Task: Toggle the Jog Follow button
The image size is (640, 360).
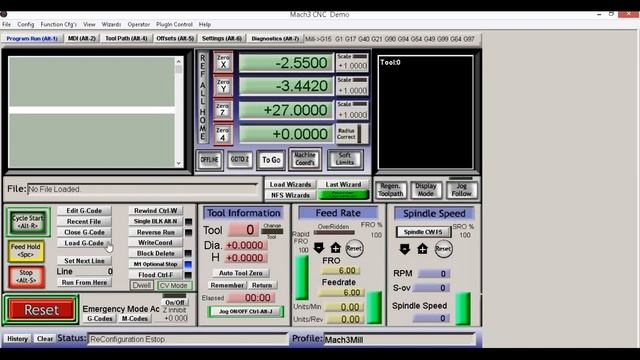Action: point(461,190)
